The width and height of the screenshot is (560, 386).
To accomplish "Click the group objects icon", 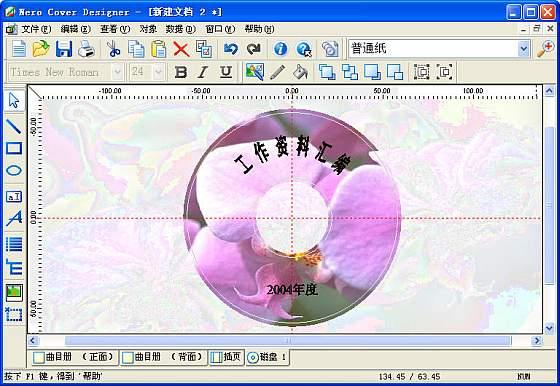I will (x=422, y=72).
